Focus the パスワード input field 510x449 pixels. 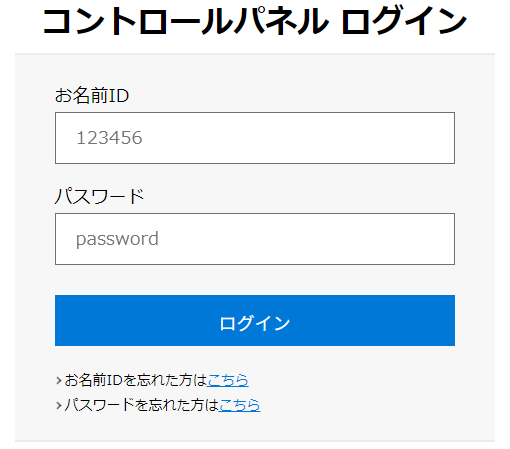click(x=255, y=239)
